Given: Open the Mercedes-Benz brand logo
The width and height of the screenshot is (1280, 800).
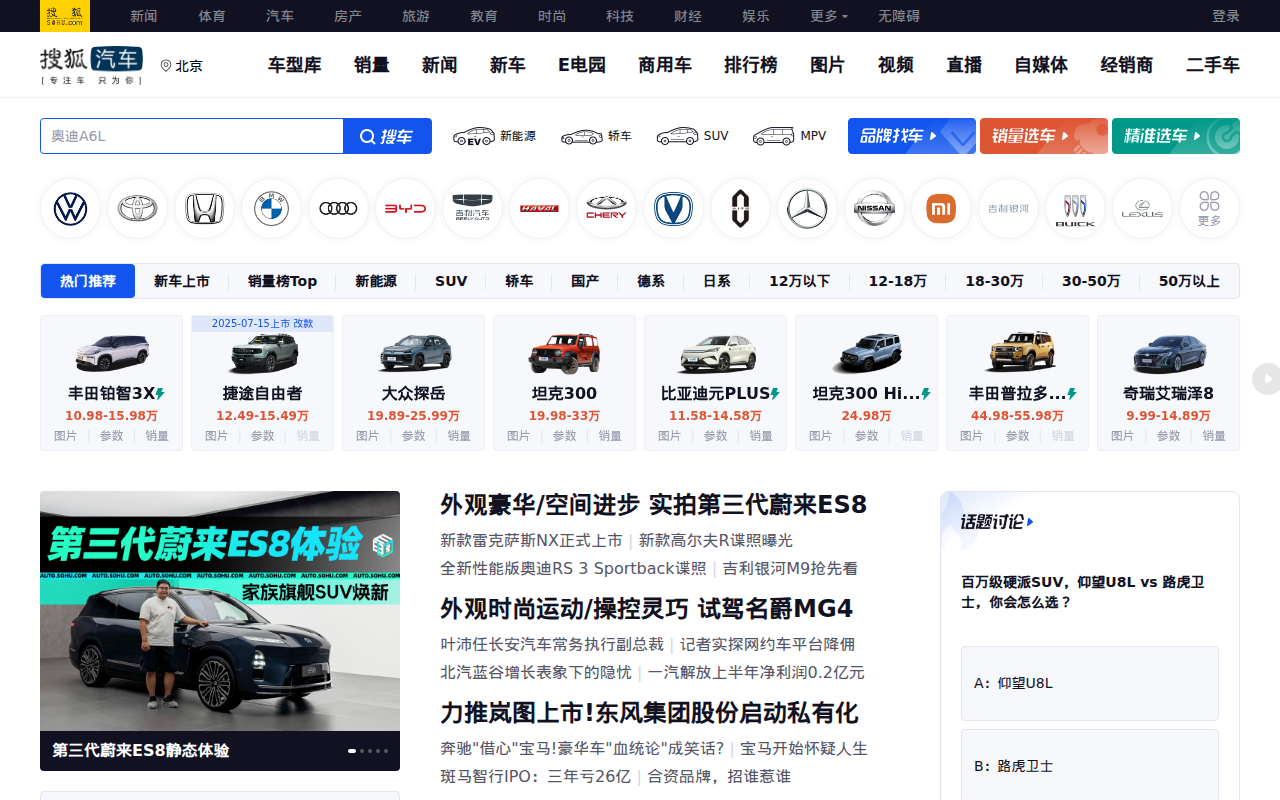Looking at the screenshot, I should pos(808,209).
